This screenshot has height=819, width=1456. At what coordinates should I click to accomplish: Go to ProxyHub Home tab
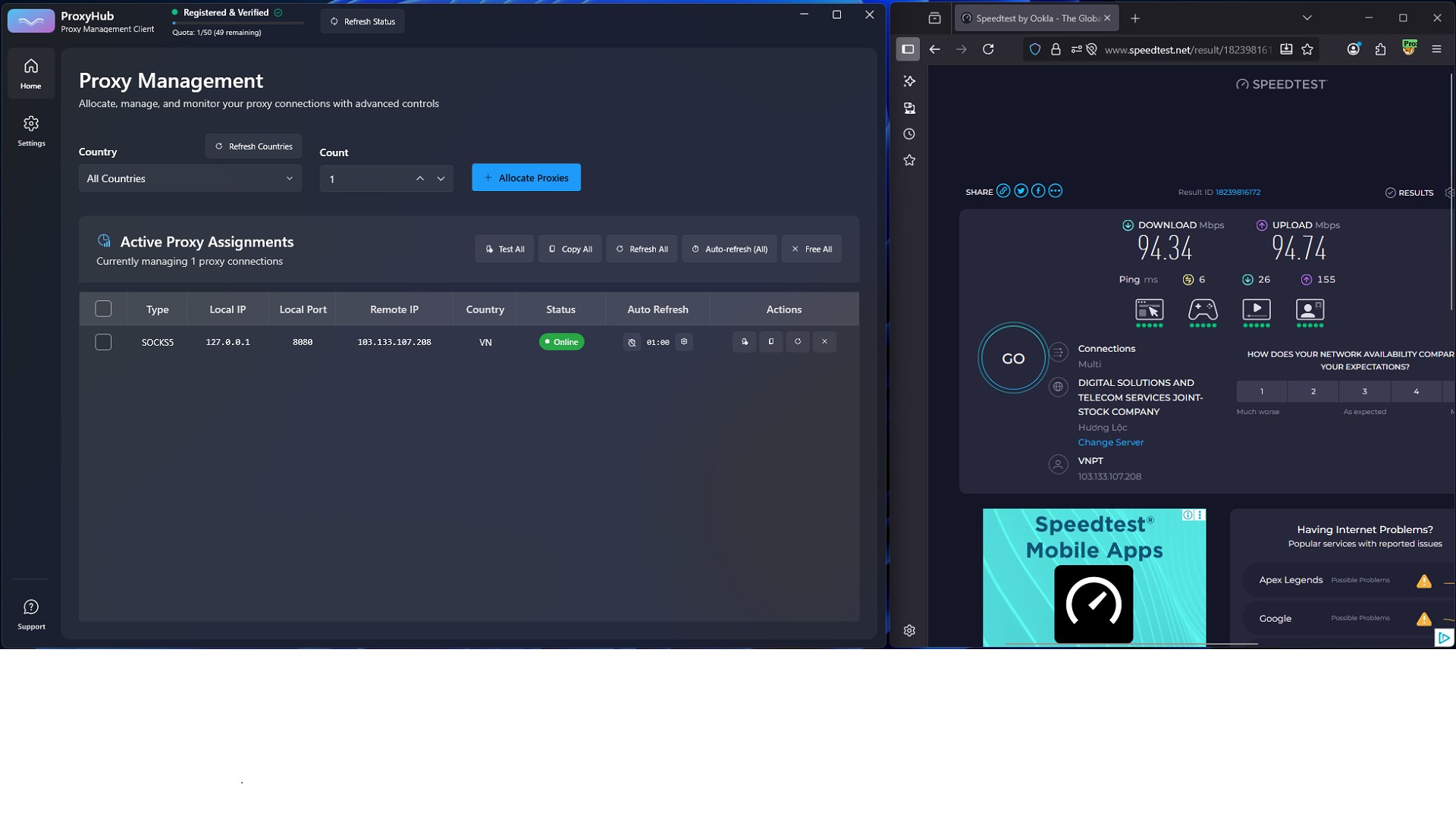(x=31, y=73)
